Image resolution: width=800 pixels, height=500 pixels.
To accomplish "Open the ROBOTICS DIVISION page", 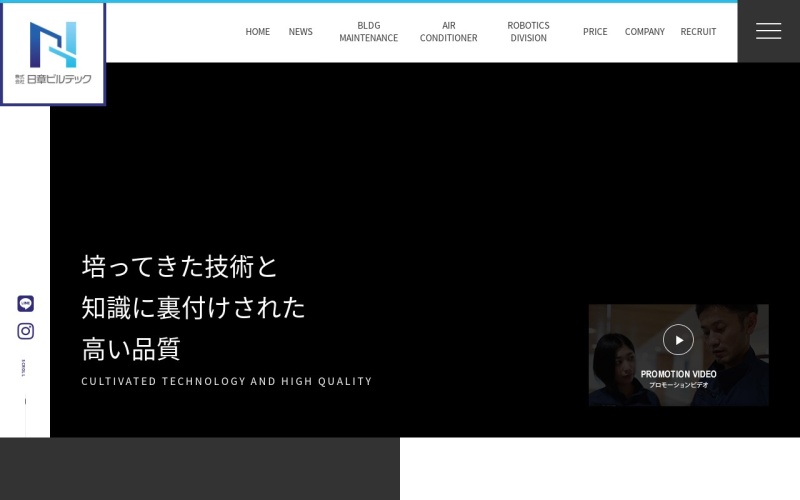I will coord(528,32).
